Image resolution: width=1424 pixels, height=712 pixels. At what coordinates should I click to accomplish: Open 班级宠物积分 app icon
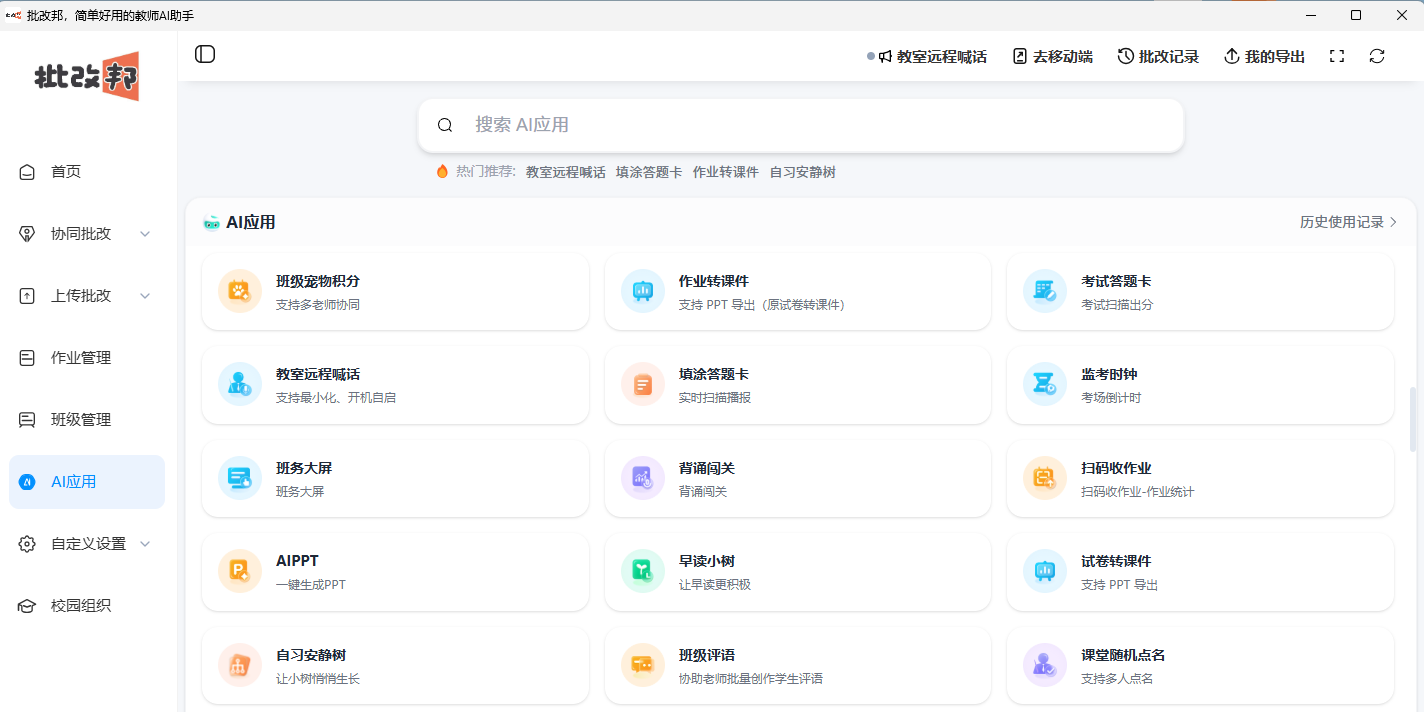(240, 291)
